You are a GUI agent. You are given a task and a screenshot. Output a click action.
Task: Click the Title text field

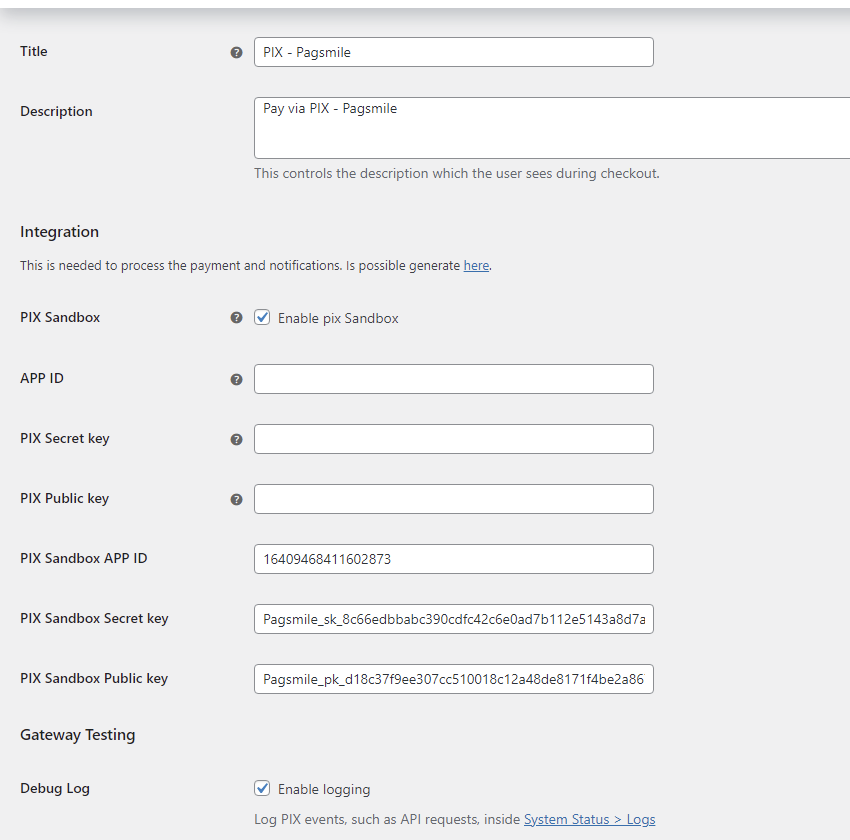coord(453,52)
